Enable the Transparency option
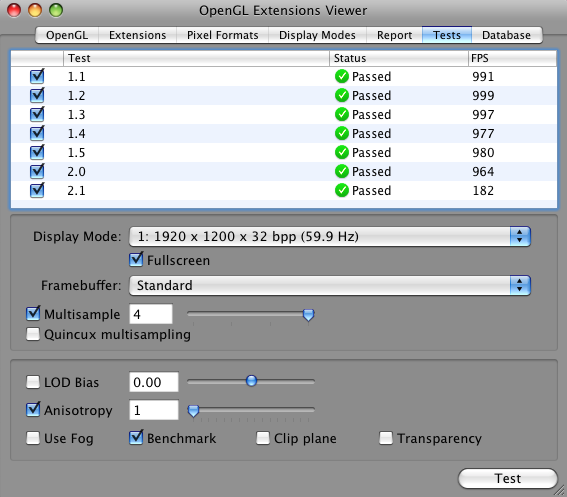Viewport: 567px width, 497px height. point(386,438)
